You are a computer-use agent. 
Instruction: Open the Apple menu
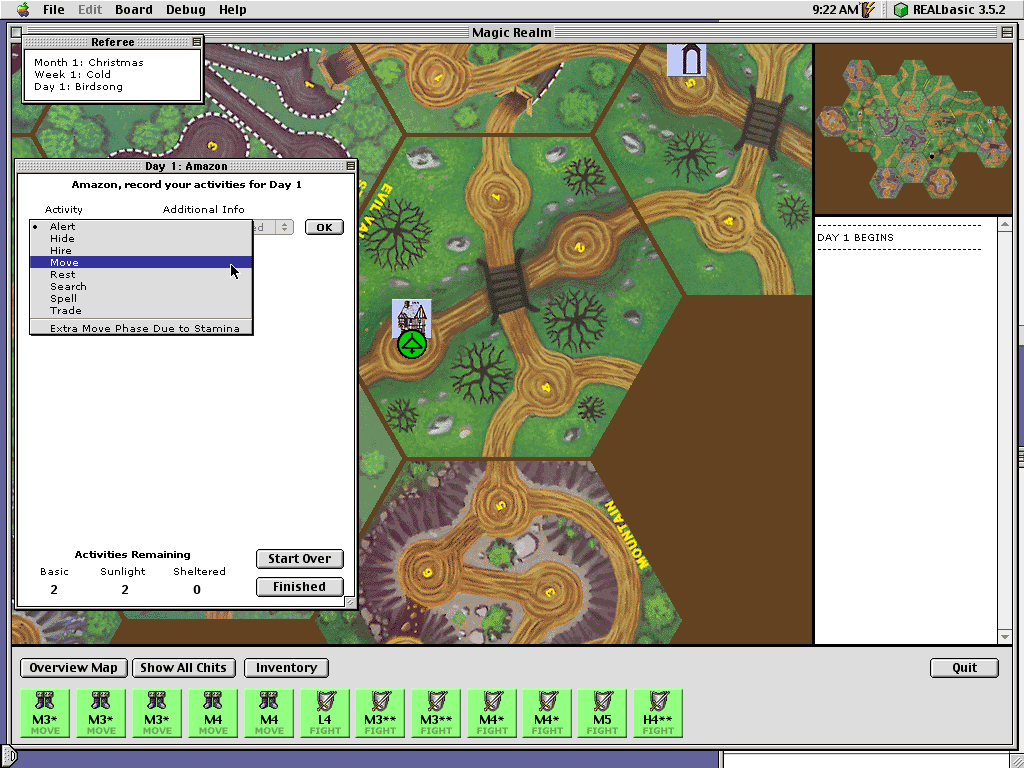click(23, 9)
